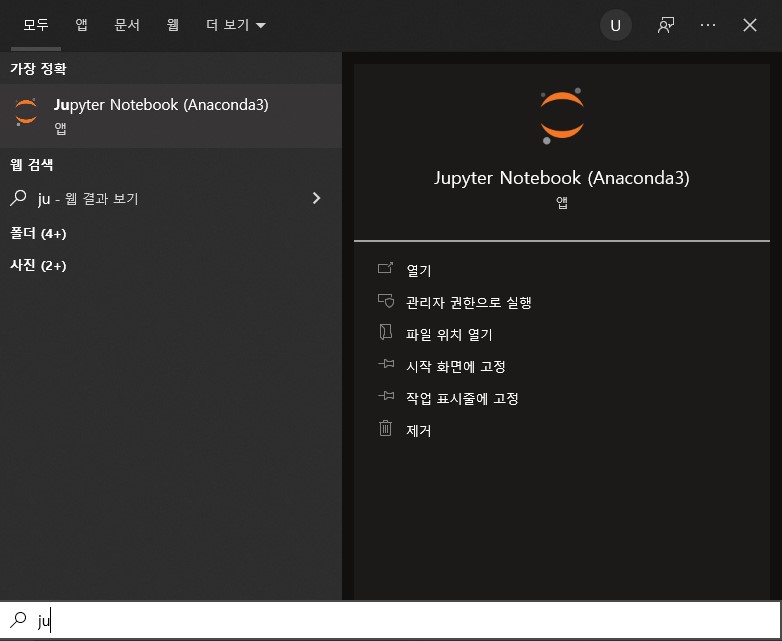Click the U user account avatar

click(616, 25)
